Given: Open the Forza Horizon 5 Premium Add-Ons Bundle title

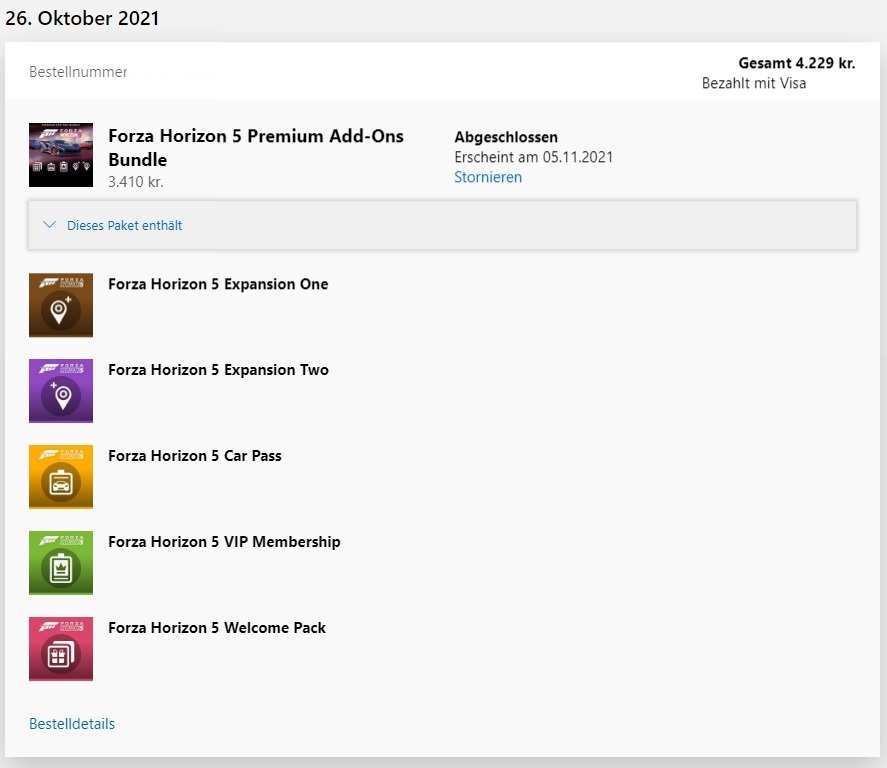Looking at the screenshot, I should click(256, 148).
